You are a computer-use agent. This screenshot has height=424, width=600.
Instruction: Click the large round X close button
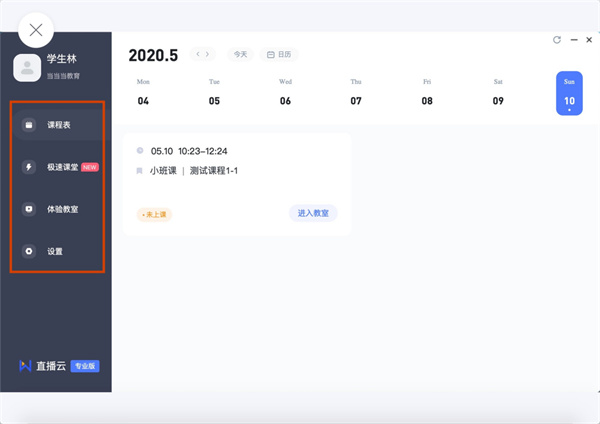tap(36, 30)
